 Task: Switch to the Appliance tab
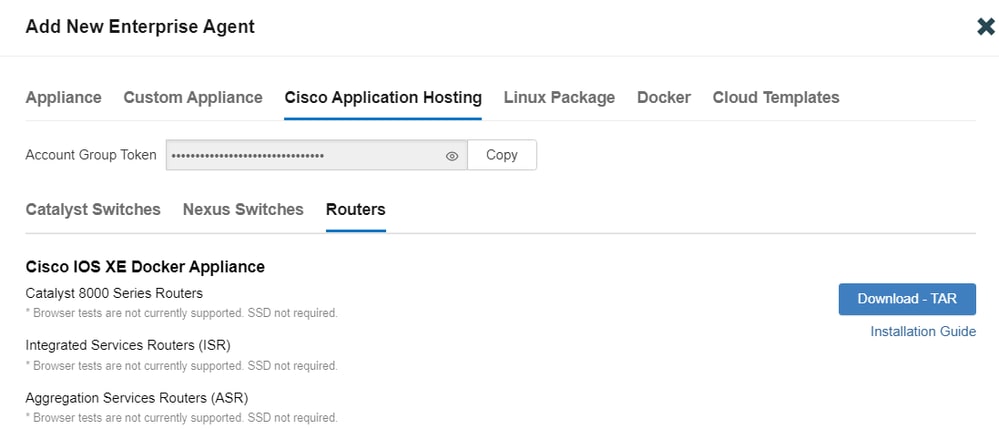click(63, 97)
